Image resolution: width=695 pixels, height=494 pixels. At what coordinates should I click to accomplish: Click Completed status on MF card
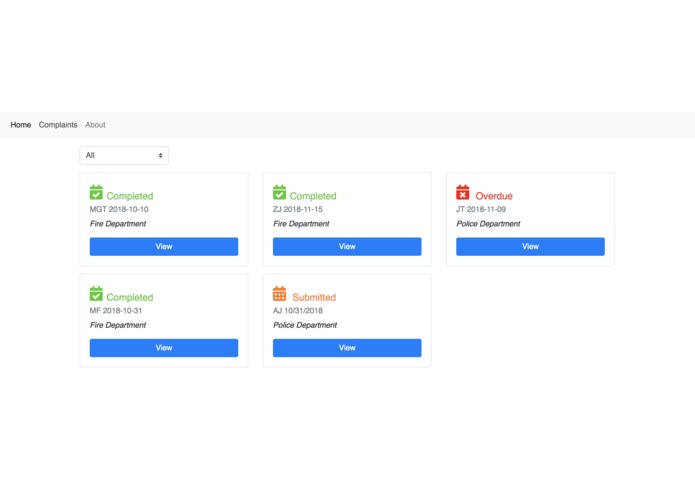(130, 298)
